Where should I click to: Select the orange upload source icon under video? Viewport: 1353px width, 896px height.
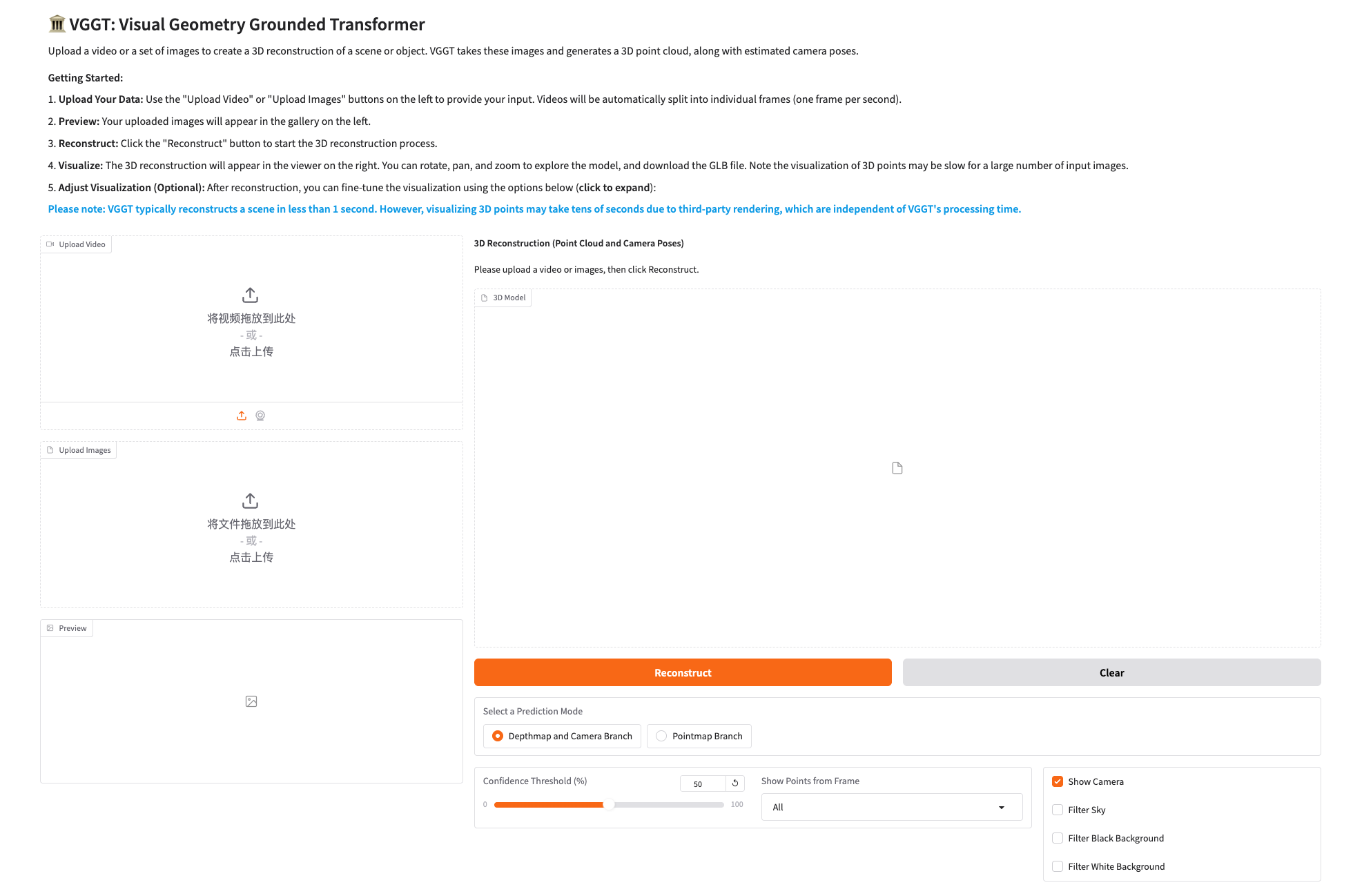point(242,416)
